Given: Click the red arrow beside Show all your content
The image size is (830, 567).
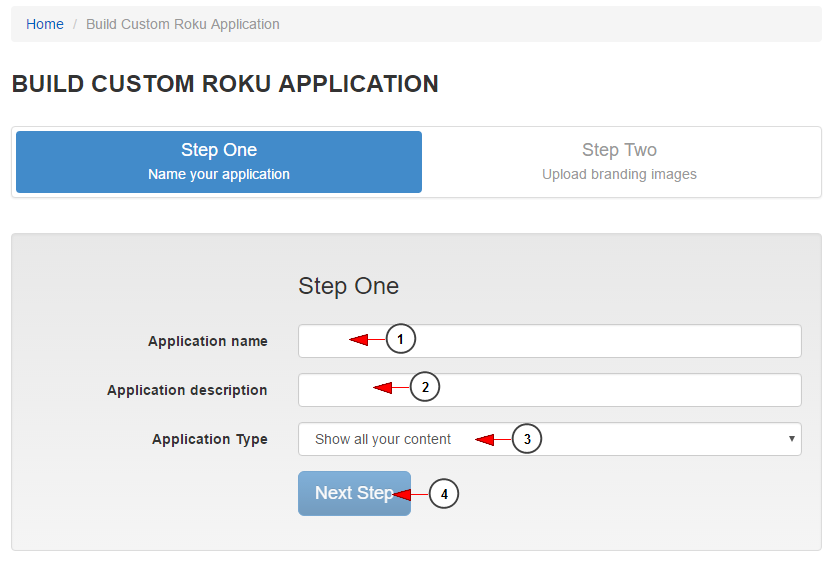Looking at the screenshot, I should click(493, 439).
